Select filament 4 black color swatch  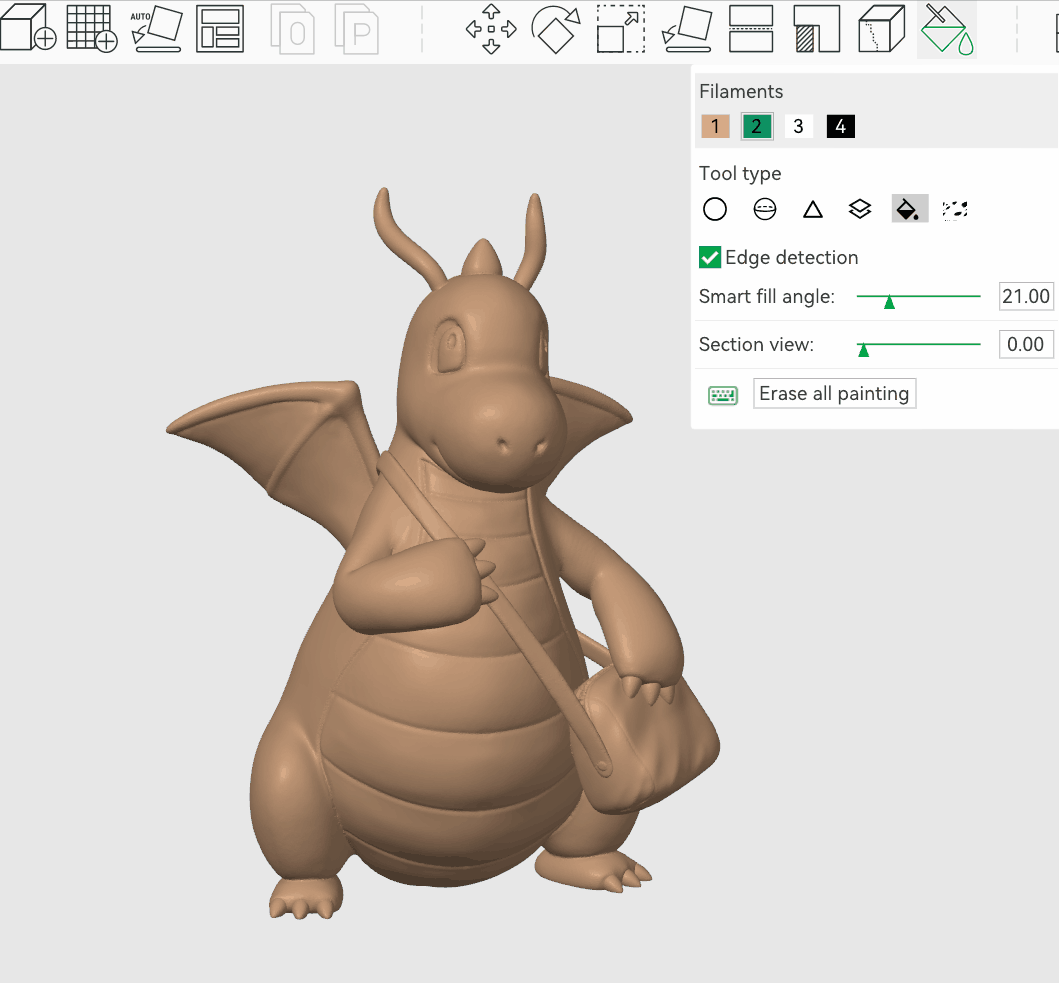click(x=840, y=126)
